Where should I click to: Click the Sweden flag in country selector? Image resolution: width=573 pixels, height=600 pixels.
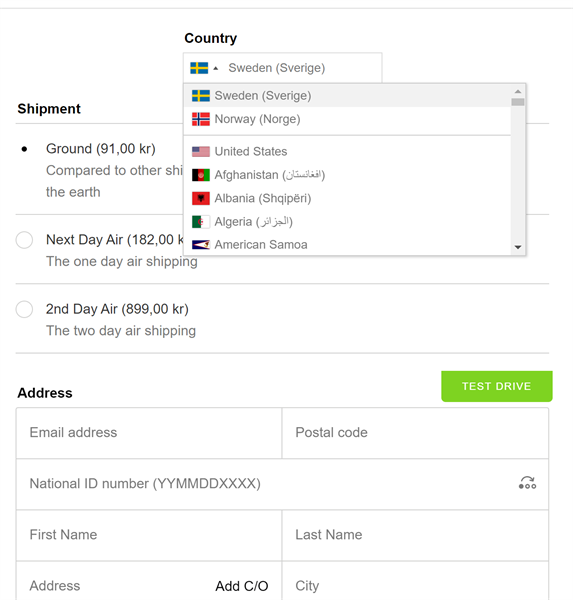pos(199,68)
